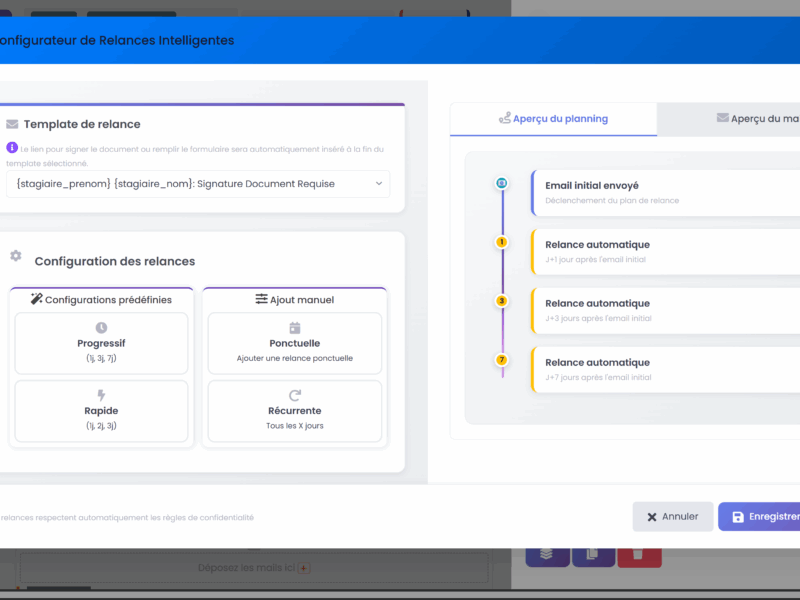Image resolution: width=800 pixels, height=600 pixels.
Task: Click the sliders icon next to Ajout manuel
Action: 261,299
